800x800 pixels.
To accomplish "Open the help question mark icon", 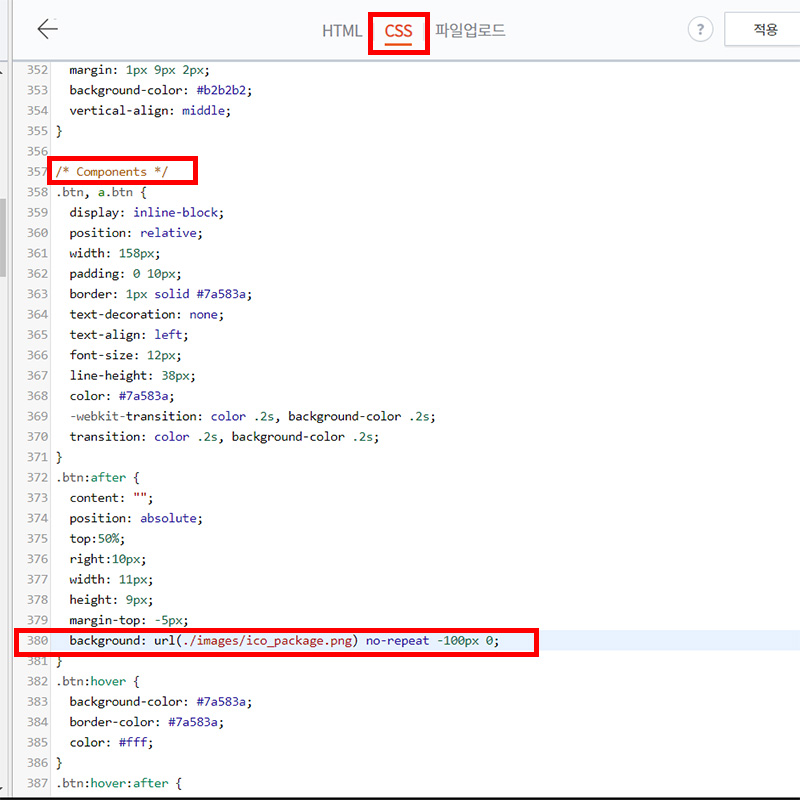I will pyautogui.click(x=700, y=30).
